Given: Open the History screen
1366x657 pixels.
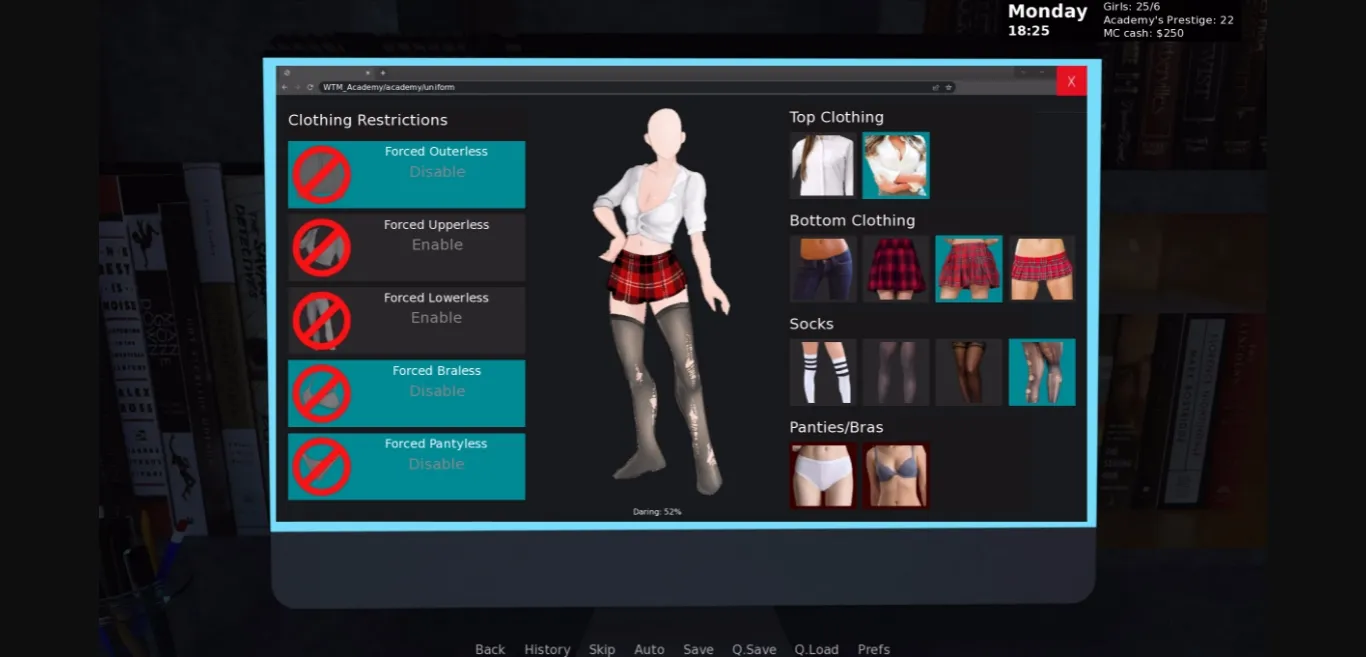Looking at the screenshot, I should (547, 649).
